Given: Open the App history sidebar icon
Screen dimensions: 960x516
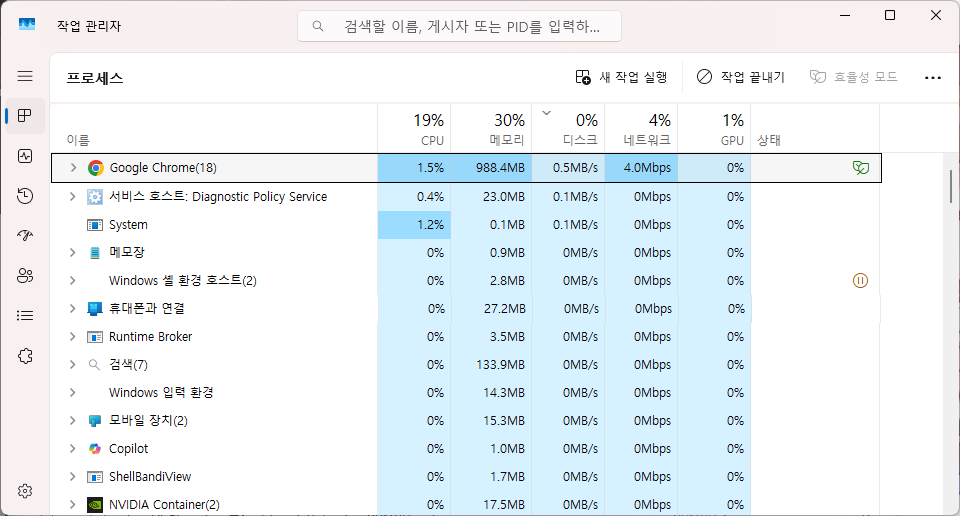Looking at the screenshot, I should click(x=25, y=196).
